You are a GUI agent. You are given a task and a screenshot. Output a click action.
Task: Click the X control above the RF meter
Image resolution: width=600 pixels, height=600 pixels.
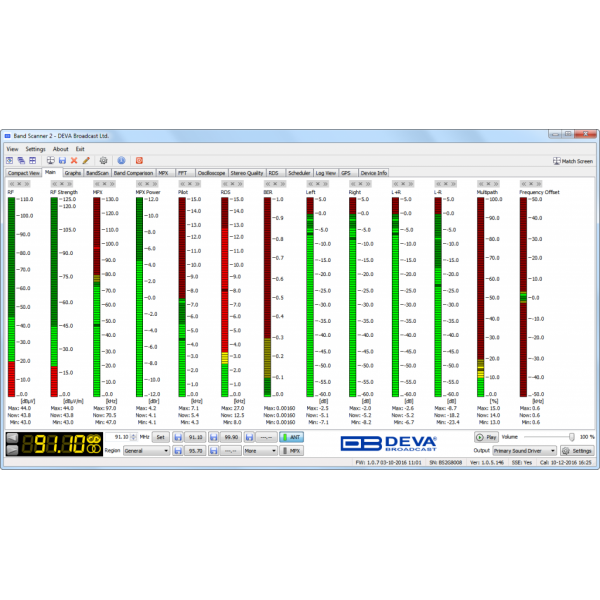pyautogui.click(x=19, y=184)
